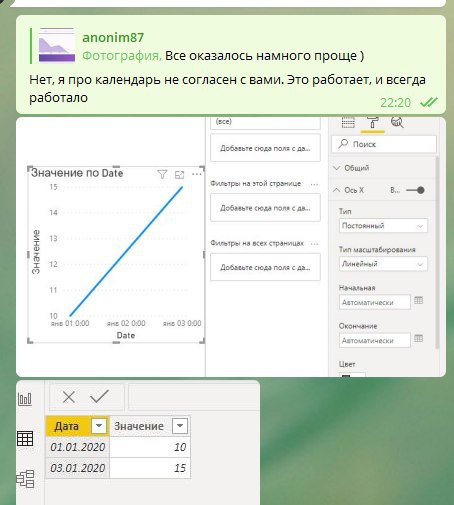The height and width of the screenshot is (505, 454).
Task: Click the янв 02 0:00 axis label
Action: (126, 323)
